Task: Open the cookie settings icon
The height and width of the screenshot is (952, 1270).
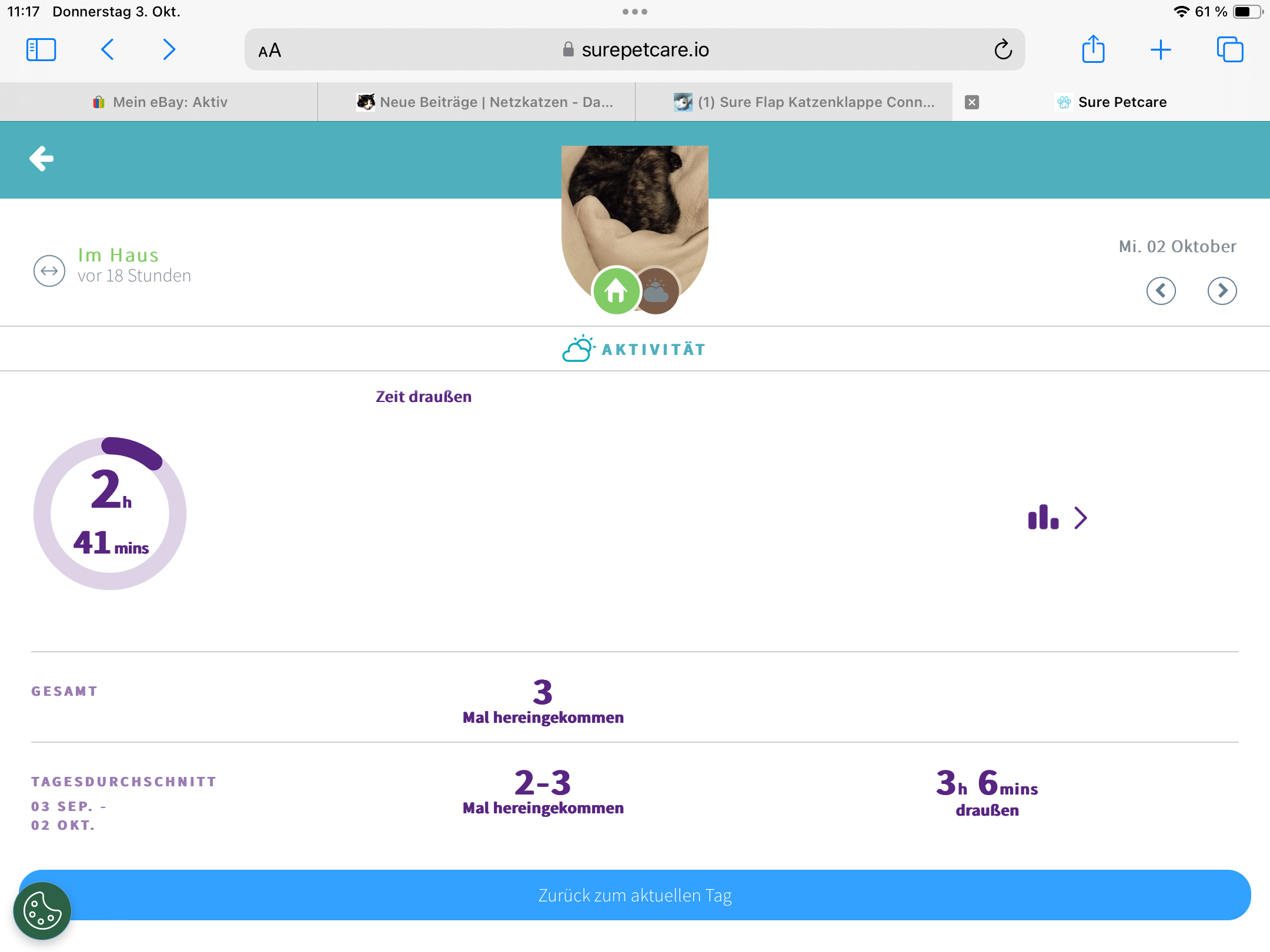Action: [x=42, y=911]
